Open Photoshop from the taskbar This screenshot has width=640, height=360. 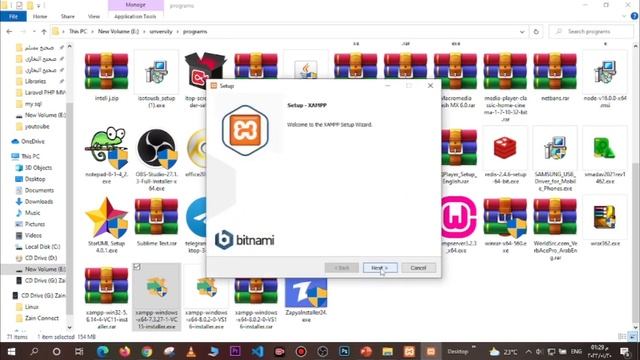[344, 351]
